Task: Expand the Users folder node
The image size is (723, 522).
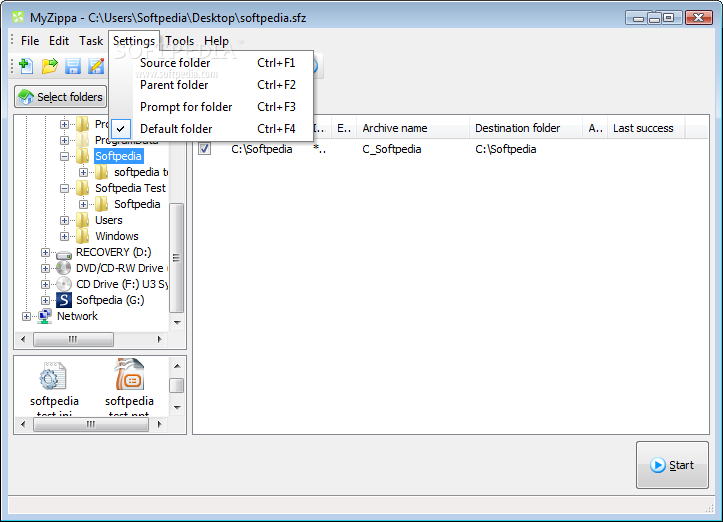Action: point(65,220)
